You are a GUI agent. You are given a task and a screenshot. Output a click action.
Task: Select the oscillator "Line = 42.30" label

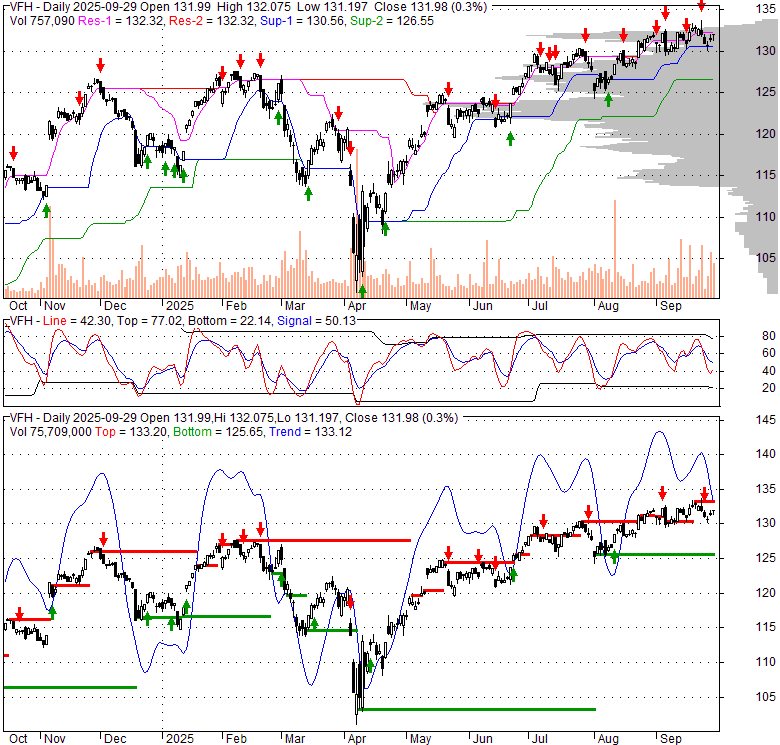click(77, 321)
